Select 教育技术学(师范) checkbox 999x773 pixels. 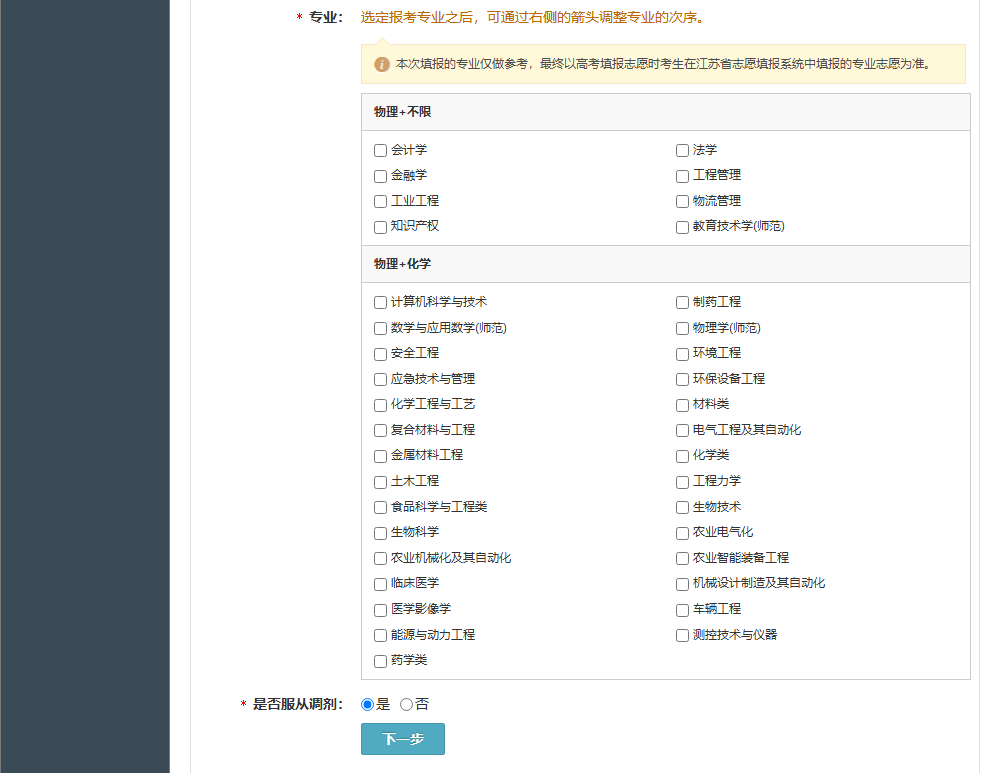682,227
